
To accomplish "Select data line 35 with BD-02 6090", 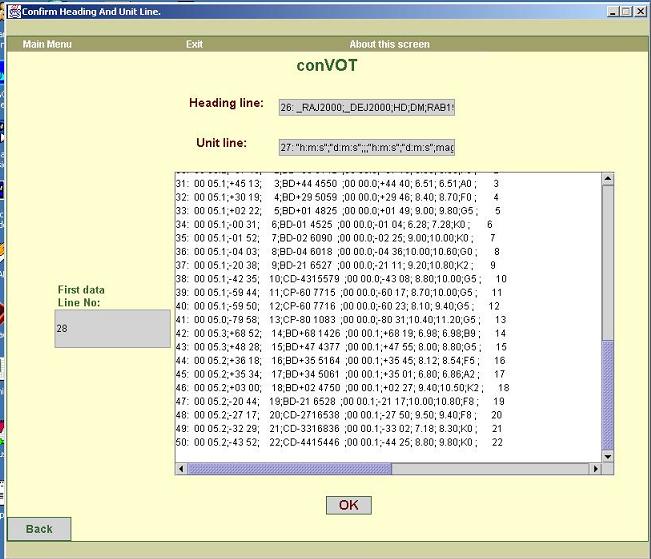I will point(335,238).
